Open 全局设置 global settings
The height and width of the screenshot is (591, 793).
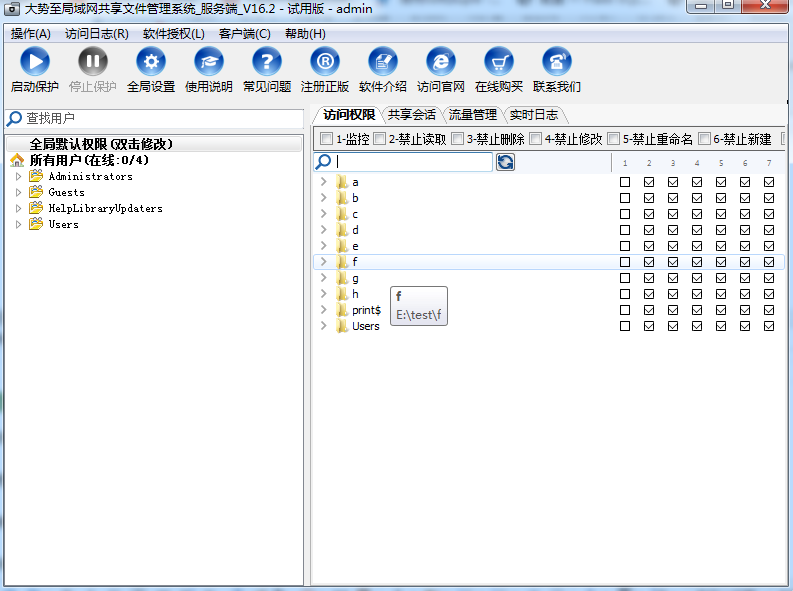pyautogui.click(x=151, y=62)
